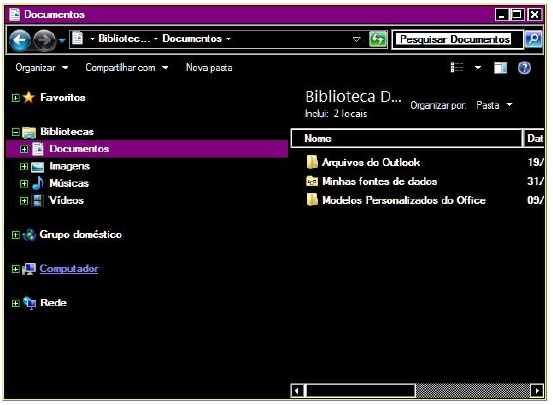Select Grupo doméstico in navigation pane

(x=81, y=235)
